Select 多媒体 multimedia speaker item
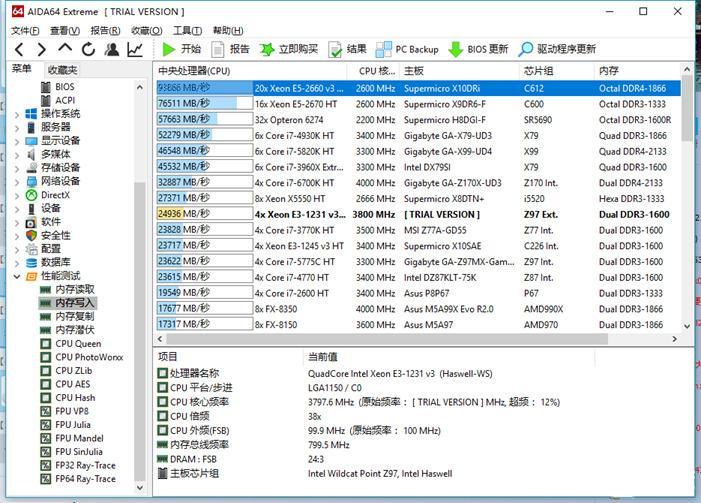The width and height of the screenshot is (701, 503). pyautogui.click(x=48, y=154)
